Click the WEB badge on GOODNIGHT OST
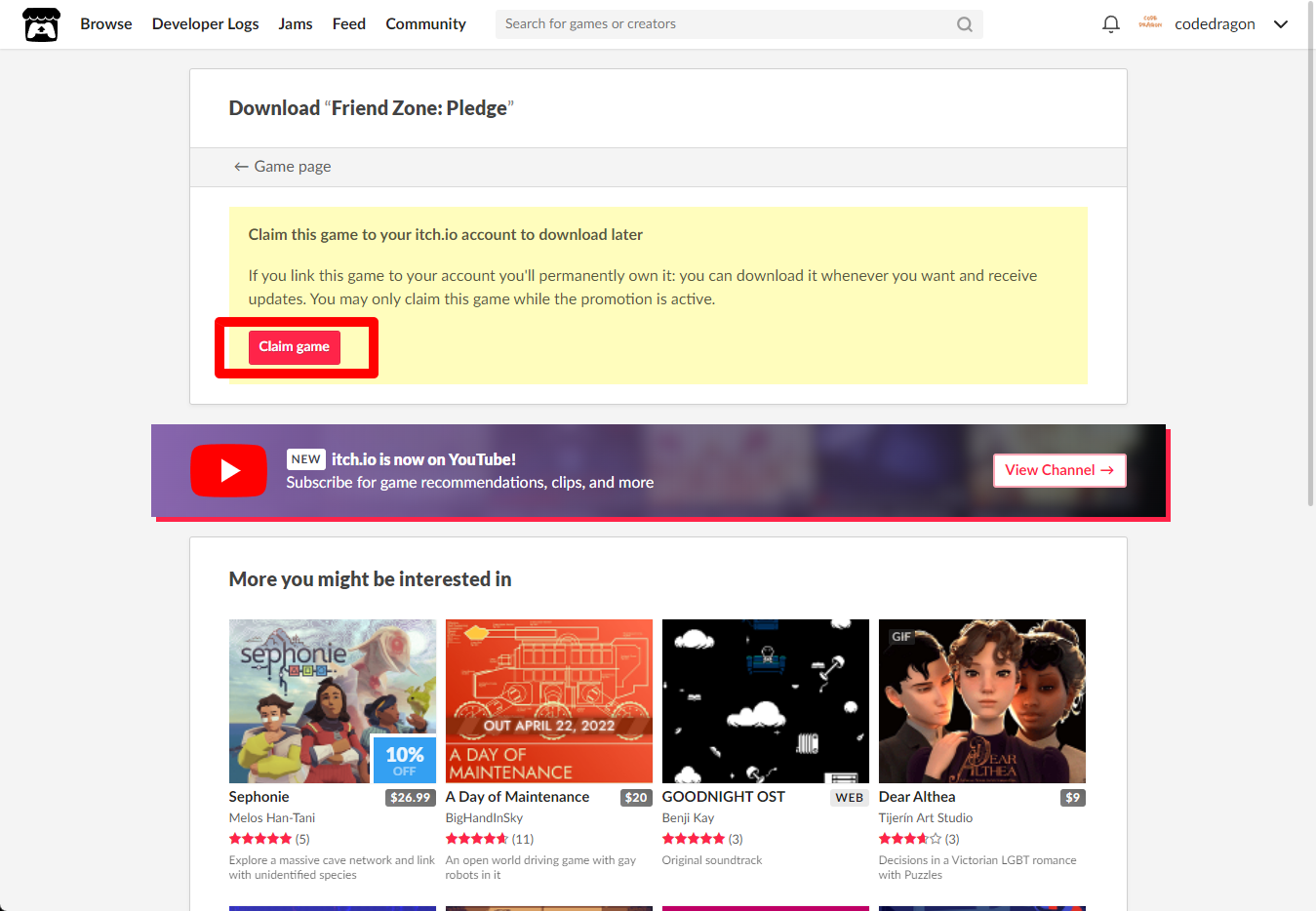The height and width of the screenshot is (911, 1316). tap(850, 798)
